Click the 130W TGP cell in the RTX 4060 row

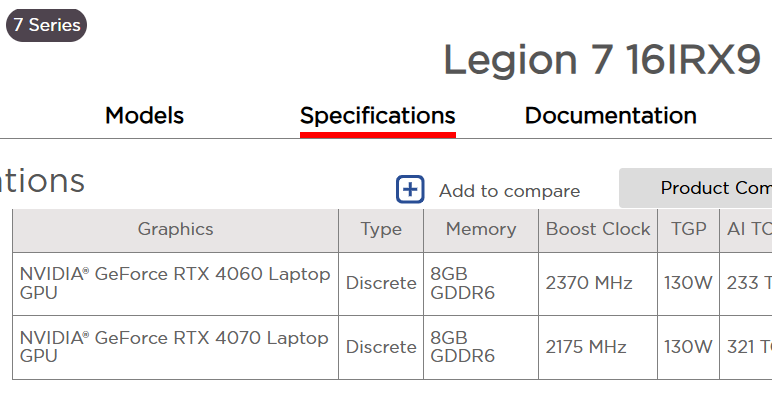pos(688,284)
